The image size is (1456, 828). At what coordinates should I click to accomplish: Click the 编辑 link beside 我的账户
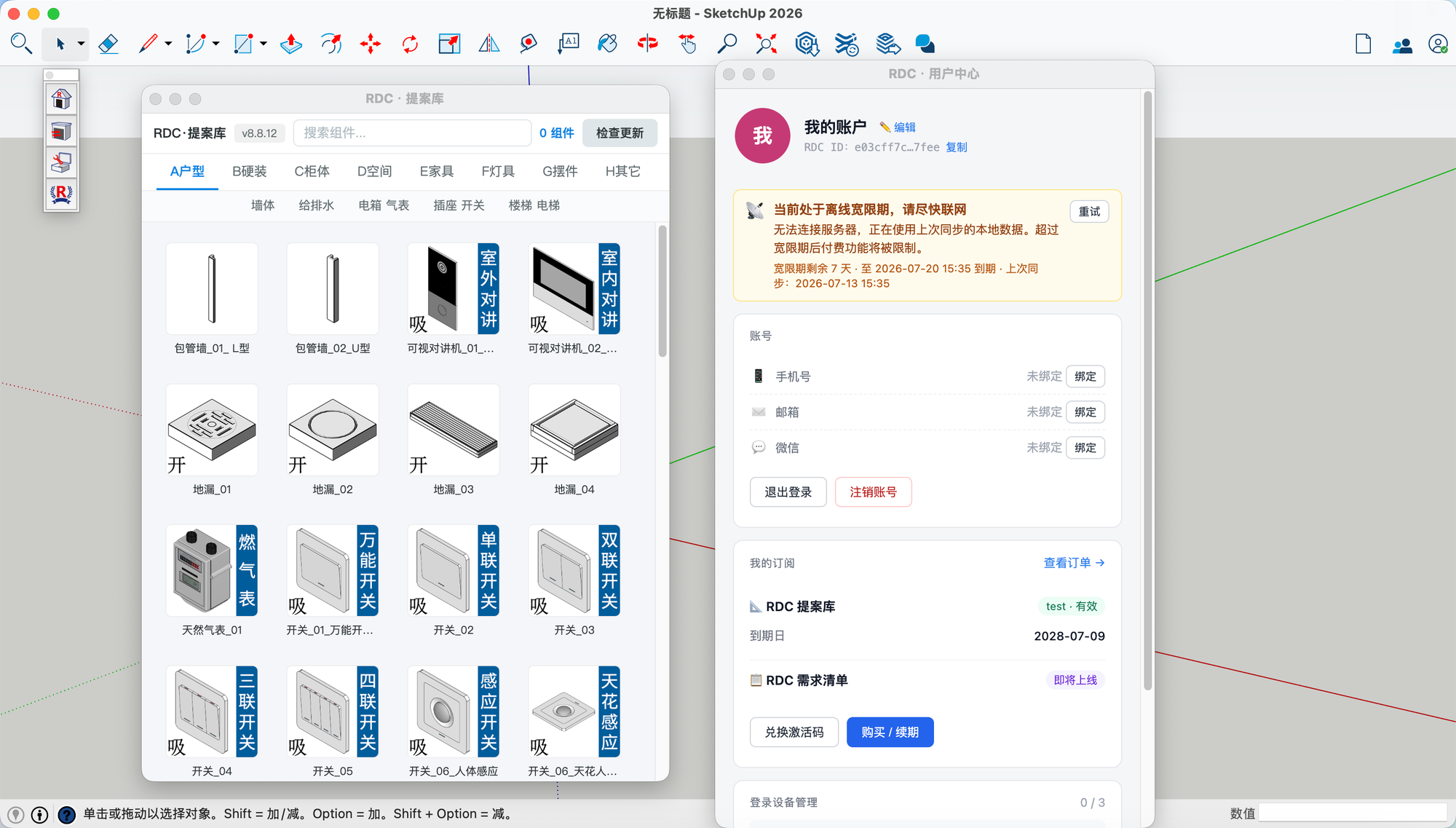point(904,127)
